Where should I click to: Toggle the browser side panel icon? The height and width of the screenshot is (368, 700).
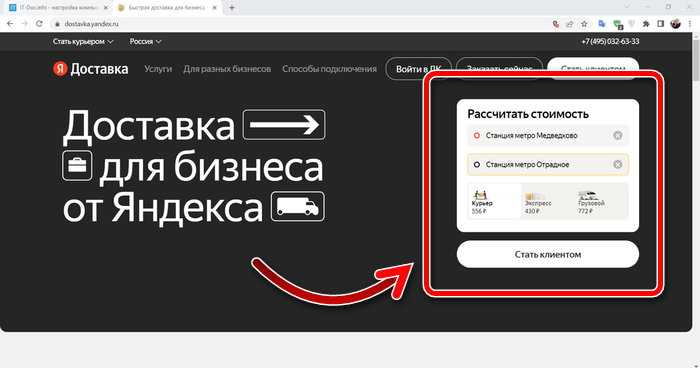pos(661,24)
